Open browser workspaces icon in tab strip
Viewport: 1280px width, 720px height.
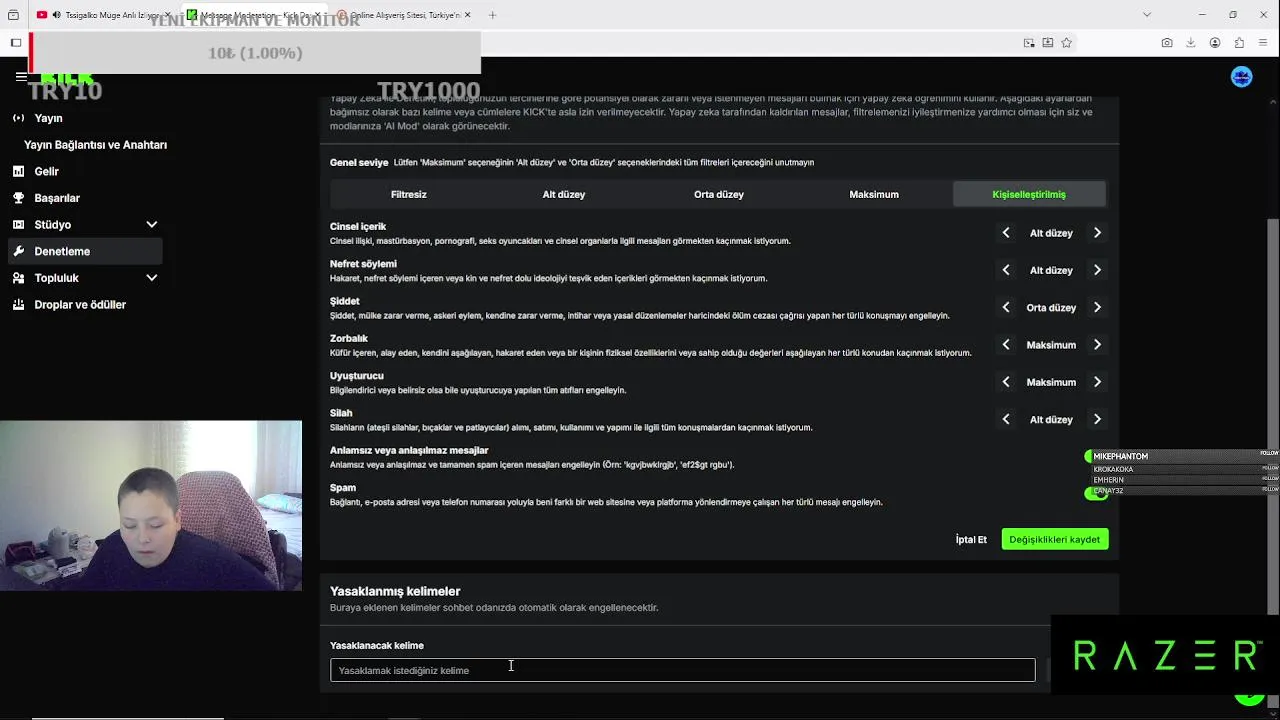[x=13, y=15]
